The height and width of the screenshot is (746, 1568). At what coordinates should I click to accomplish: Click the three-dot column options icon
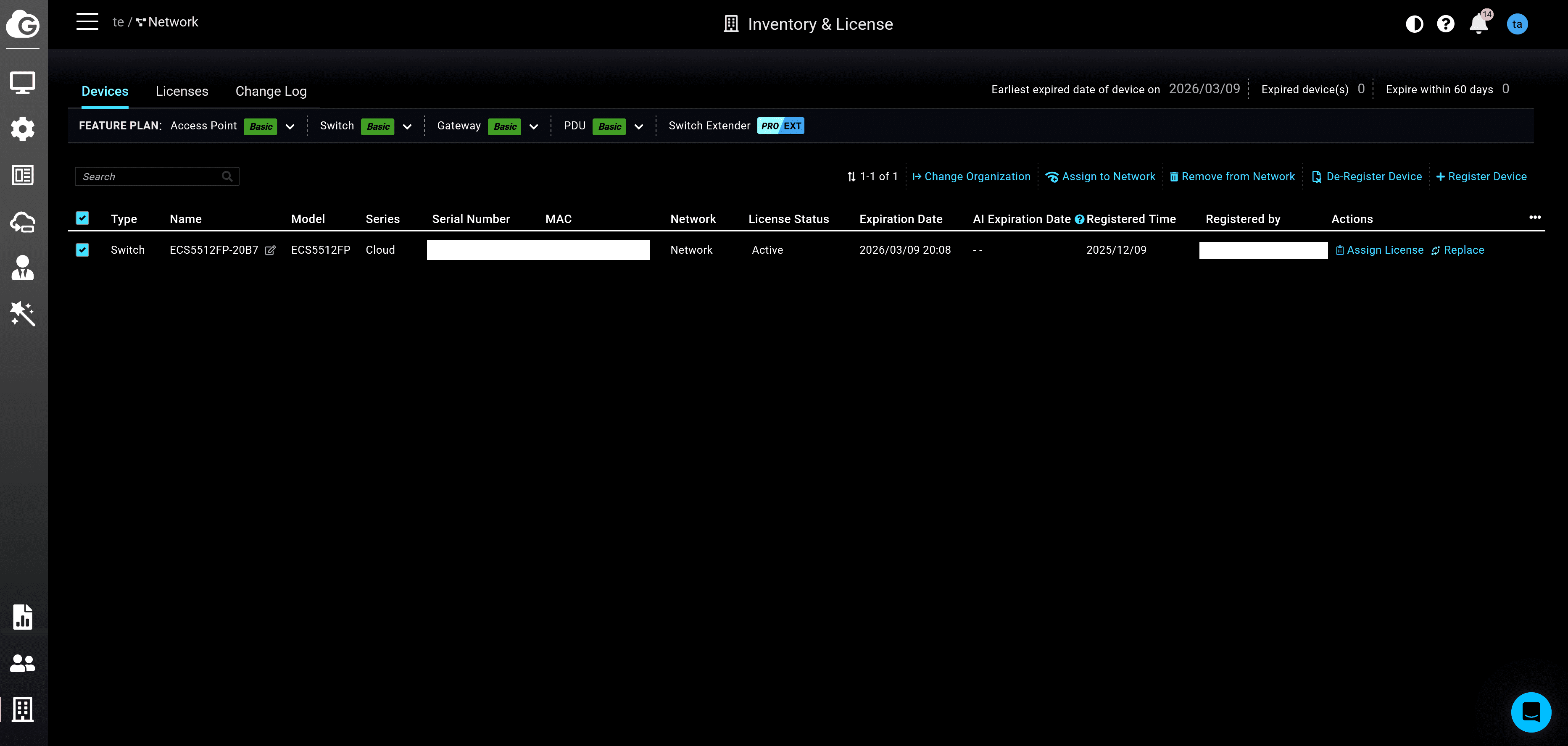[x=1534, y=218]
